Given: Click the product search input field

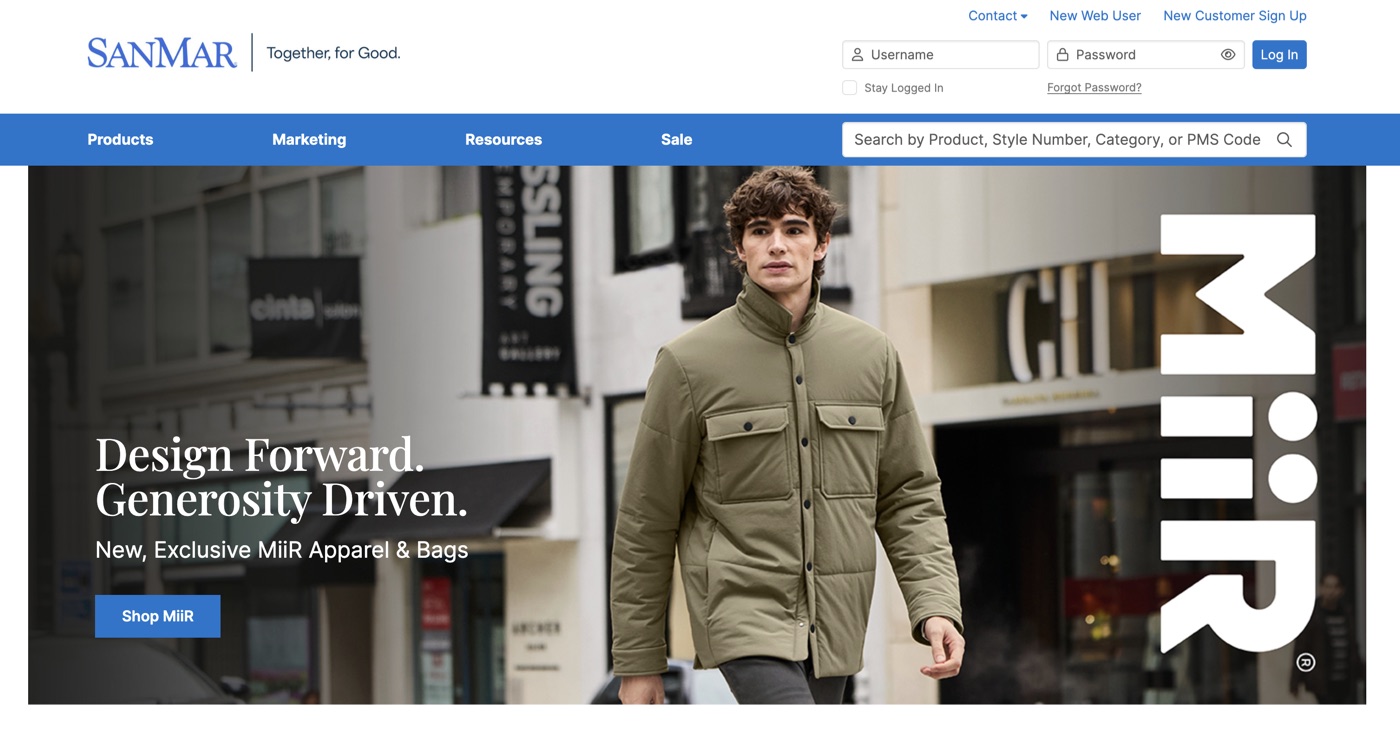Looking at the screenshot, I should pos(1074,140).
